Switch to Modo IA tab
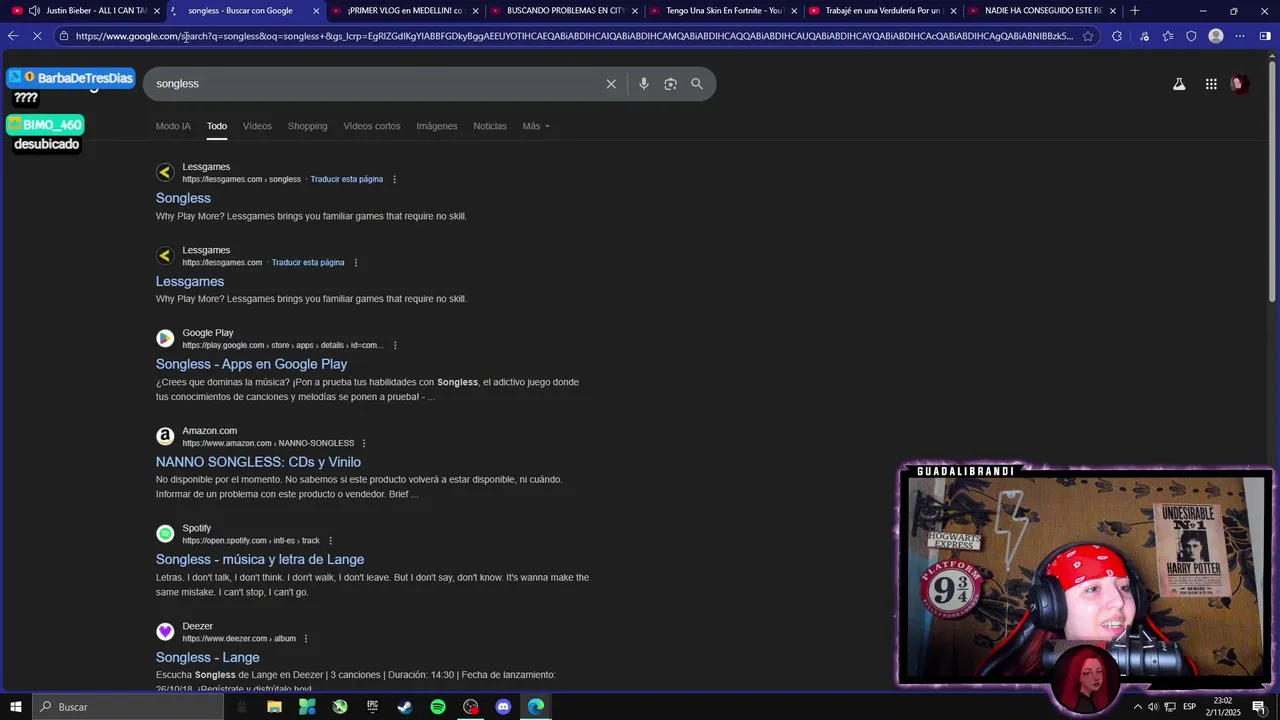1280x720 pixels. (173, 126)
